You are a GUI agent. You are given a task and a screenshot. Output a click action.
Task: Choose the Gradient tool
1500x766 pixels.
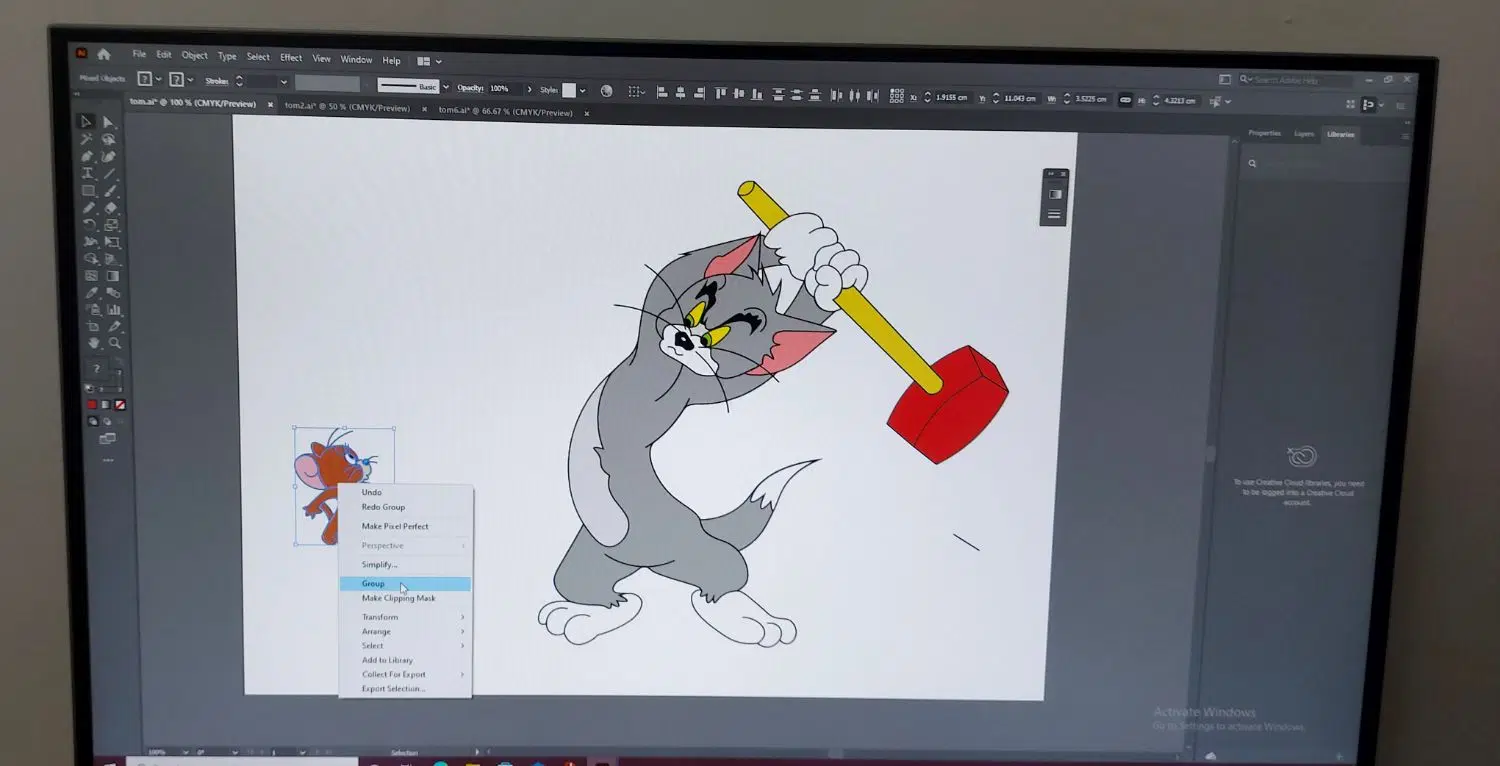click(x=113, y=276)
